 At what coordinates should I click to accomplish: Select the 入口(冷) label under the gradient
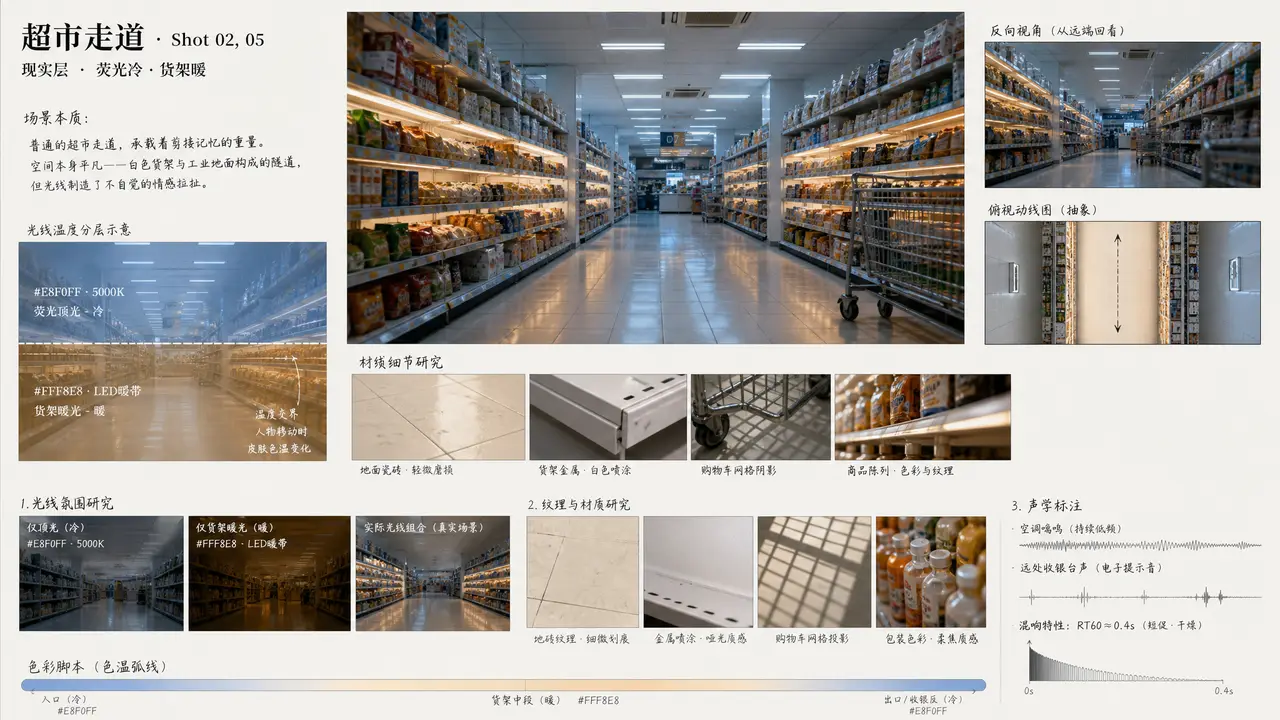coord(64,699)
